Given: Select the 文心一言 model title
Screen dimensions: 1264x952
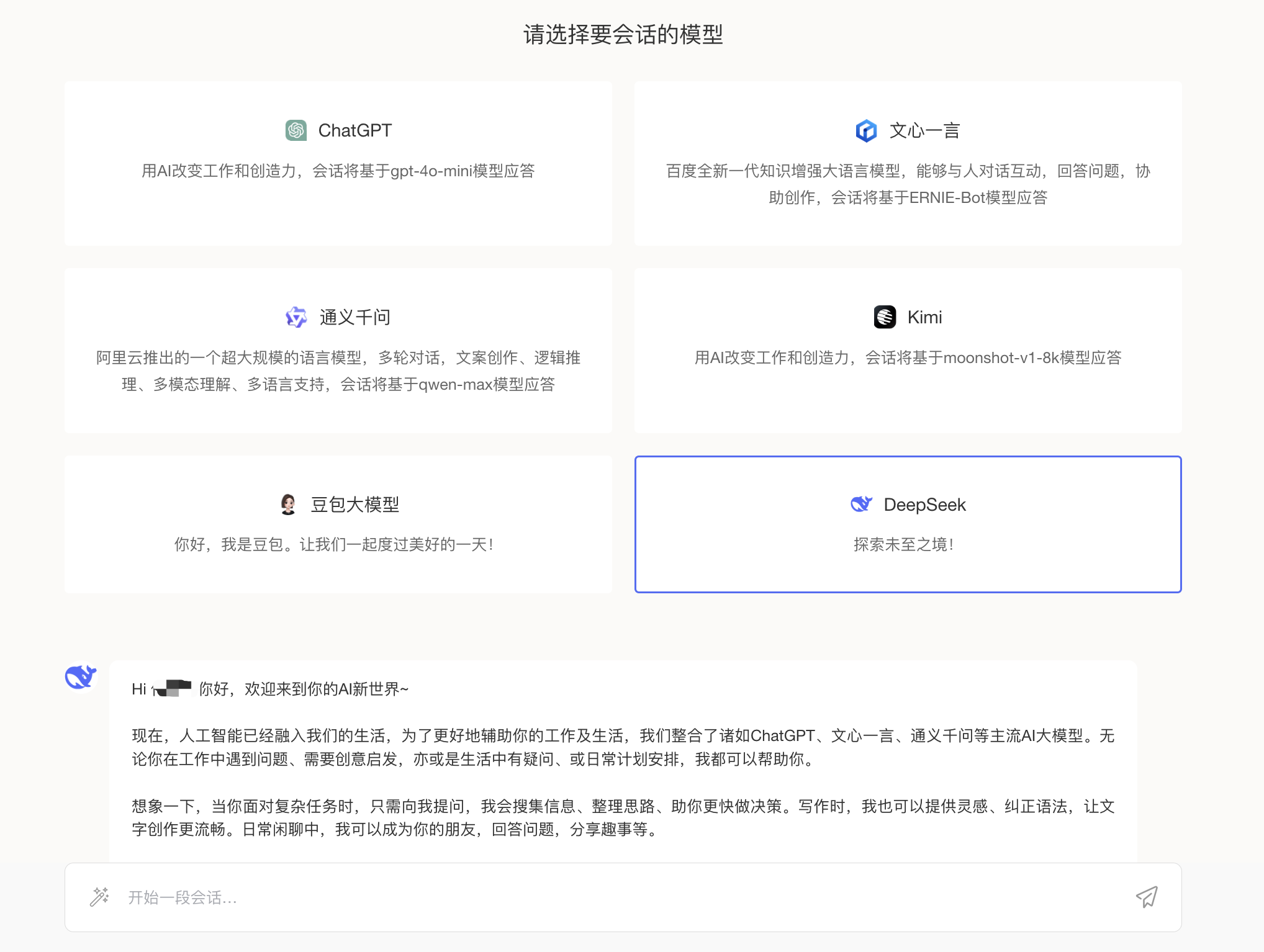Looking at the screenshot, I should 924,130.
